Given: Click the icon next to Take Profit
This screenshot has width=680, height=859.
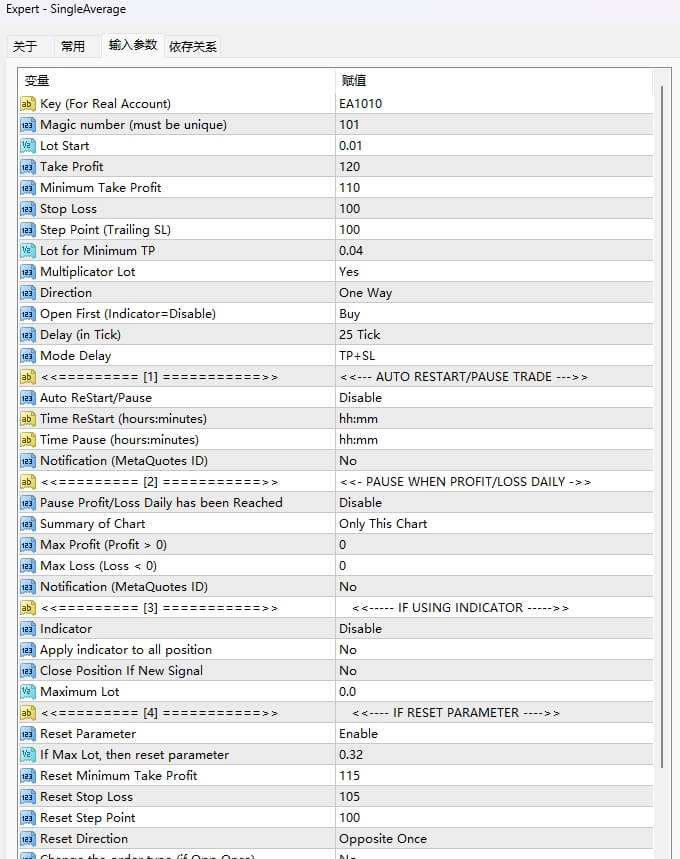Looking at the screenshot, I should pyautogui.click(x=27, y=167).
